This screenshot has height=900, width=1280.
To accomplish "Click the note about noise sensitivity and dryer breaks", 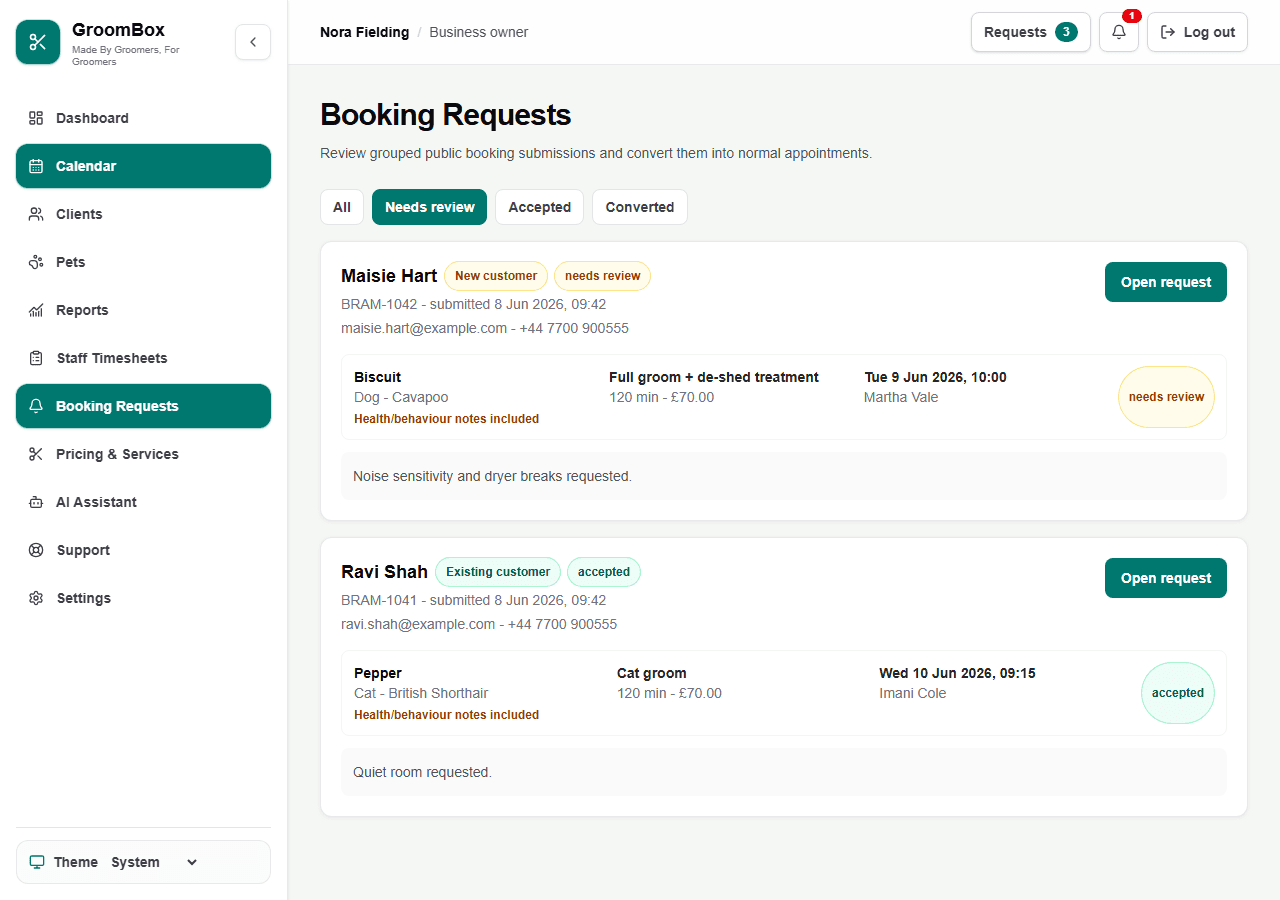I will (492, 476).
